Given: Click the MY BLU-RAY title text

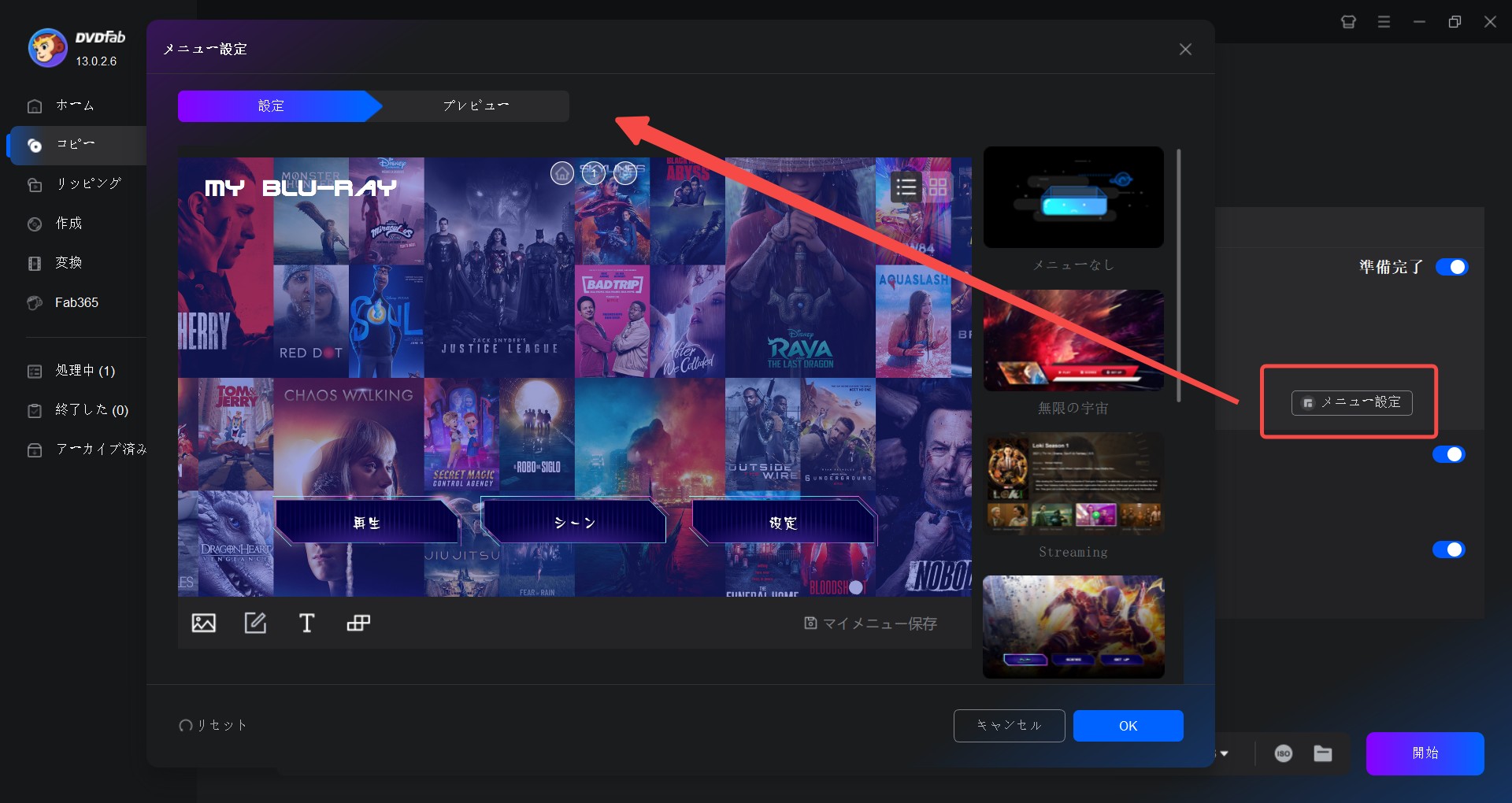Looking at the screenshot, I should [301, 187].
